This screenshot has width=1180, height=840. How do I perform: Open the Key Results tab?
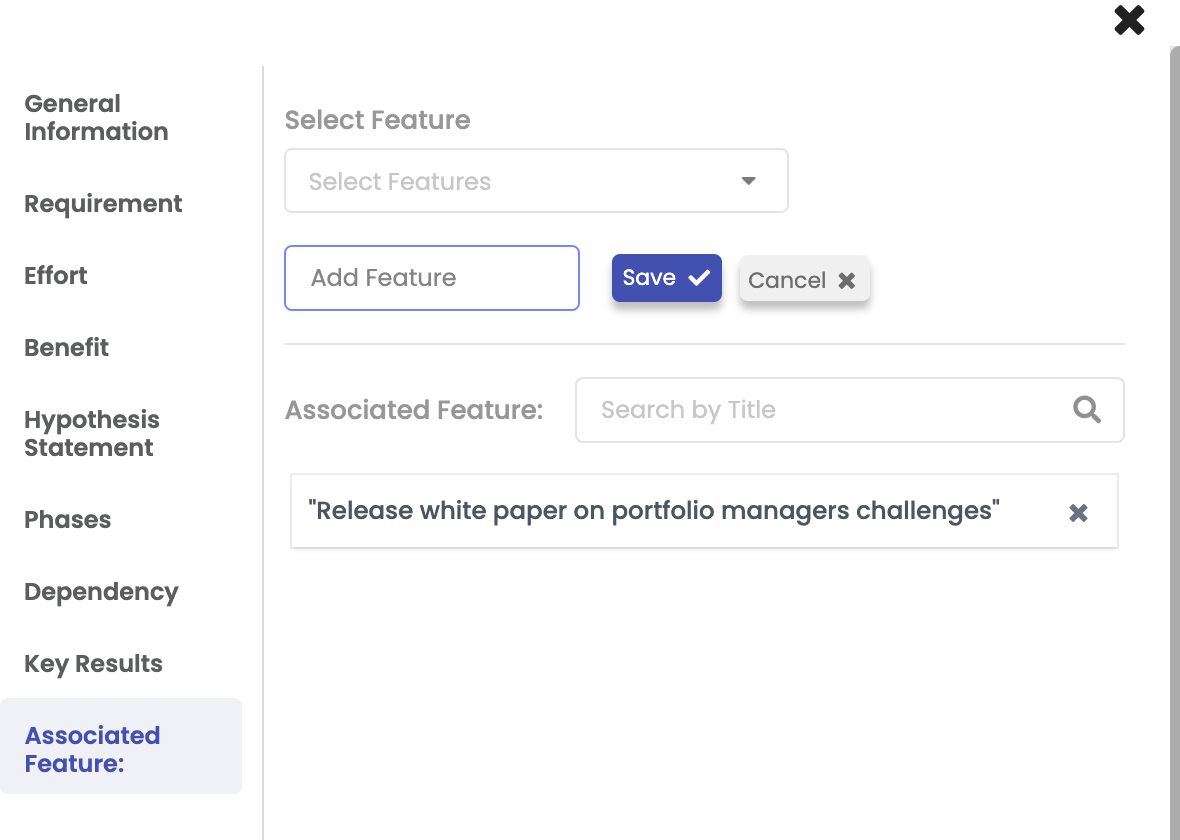[93, 664]
